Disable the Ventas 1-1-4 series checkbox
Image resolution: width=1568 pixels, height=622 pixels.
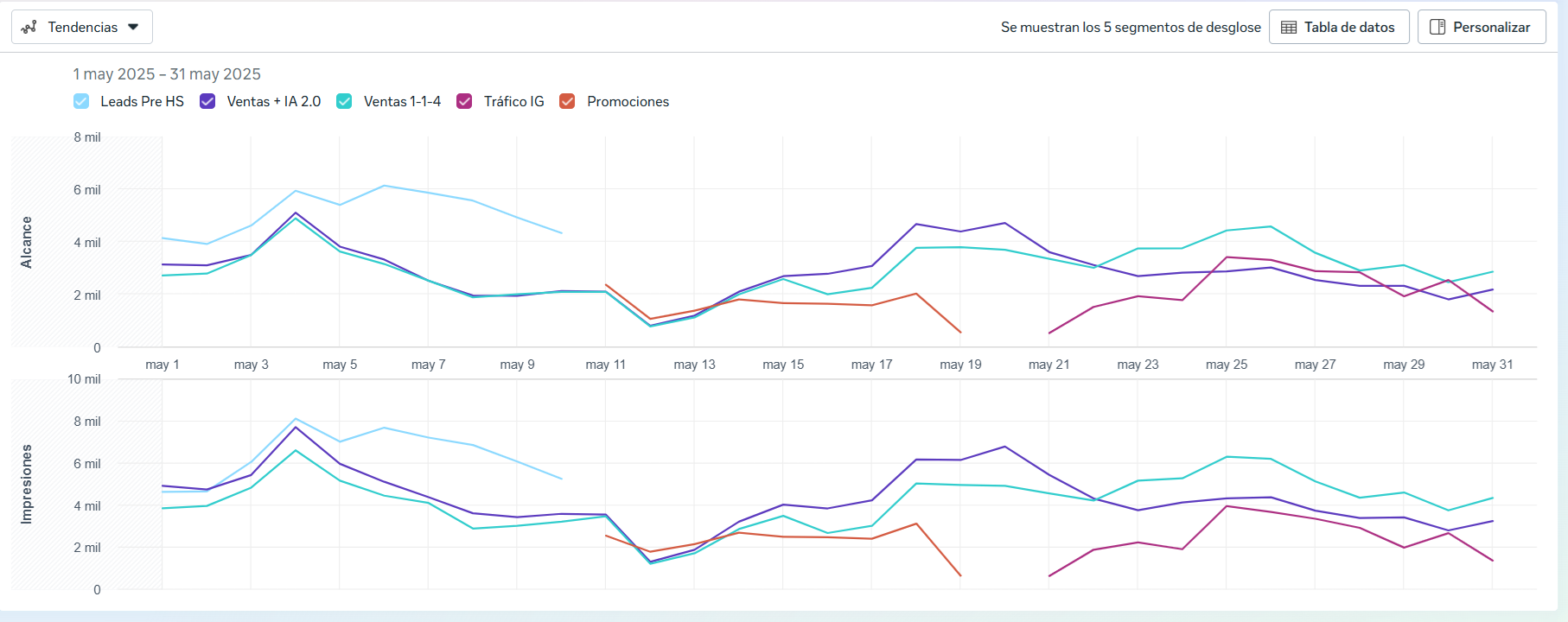tap(344, 101)
